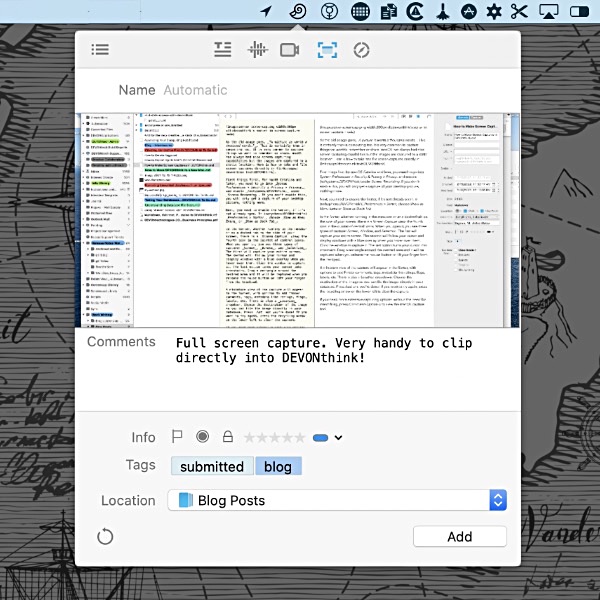Image resolution: width=600 pixels, height=600 pixels.
Task: Select the screen capture mode icon
Action: (327, 50)
